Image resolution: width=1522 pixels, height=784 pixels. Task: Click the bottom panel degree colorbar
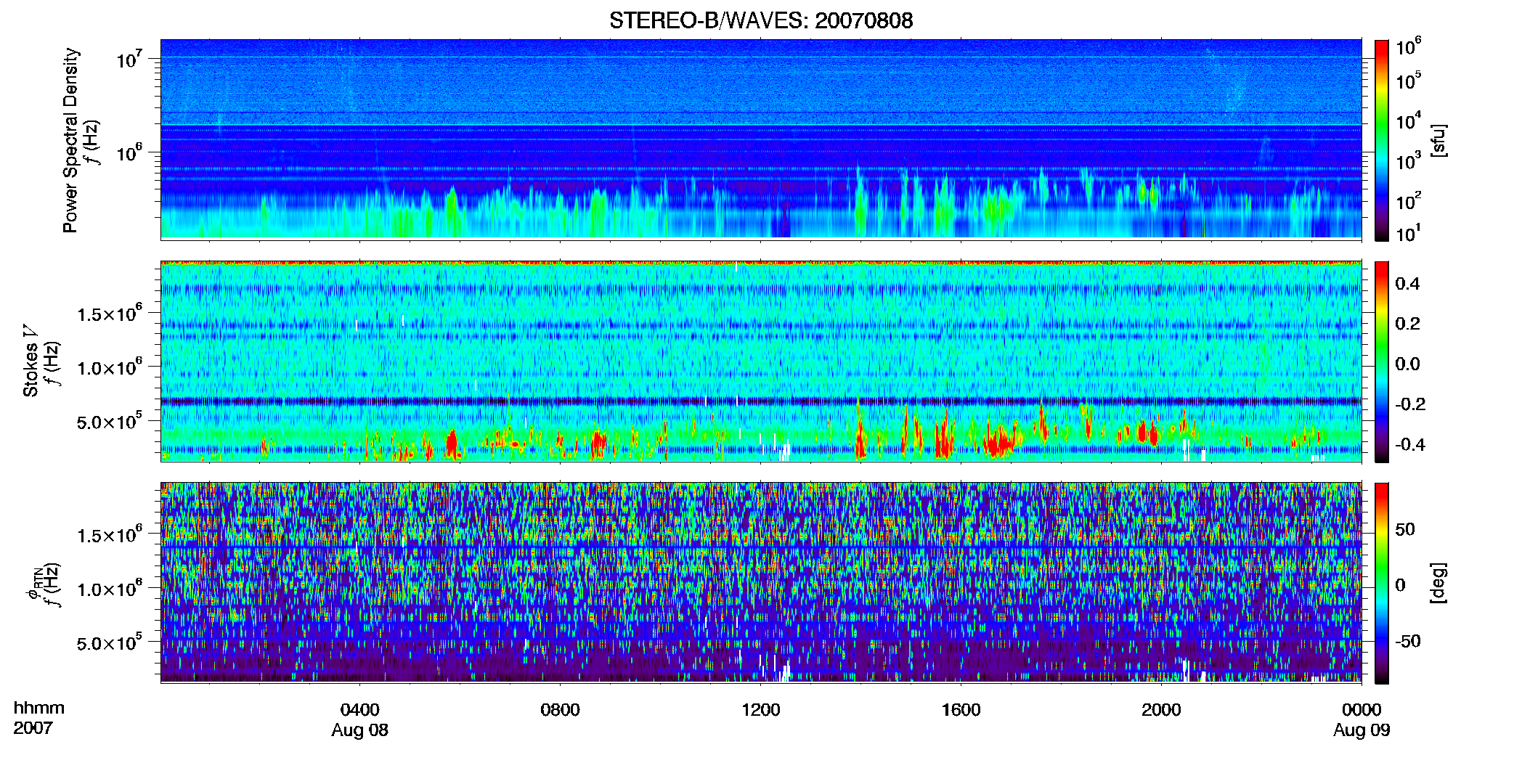point(1382,583)
